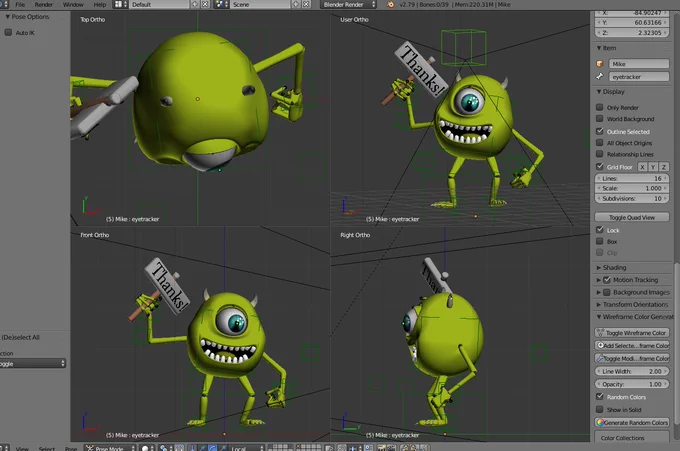Click the Y location value field

[632, 23]
